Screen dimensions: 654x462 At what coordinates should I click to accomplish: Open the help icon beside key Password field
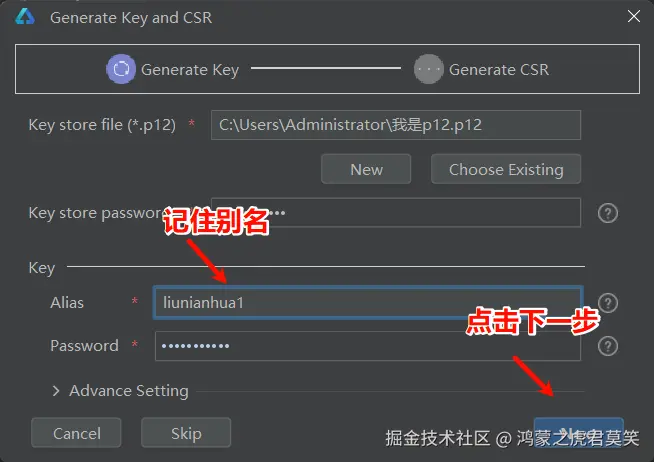608,346
